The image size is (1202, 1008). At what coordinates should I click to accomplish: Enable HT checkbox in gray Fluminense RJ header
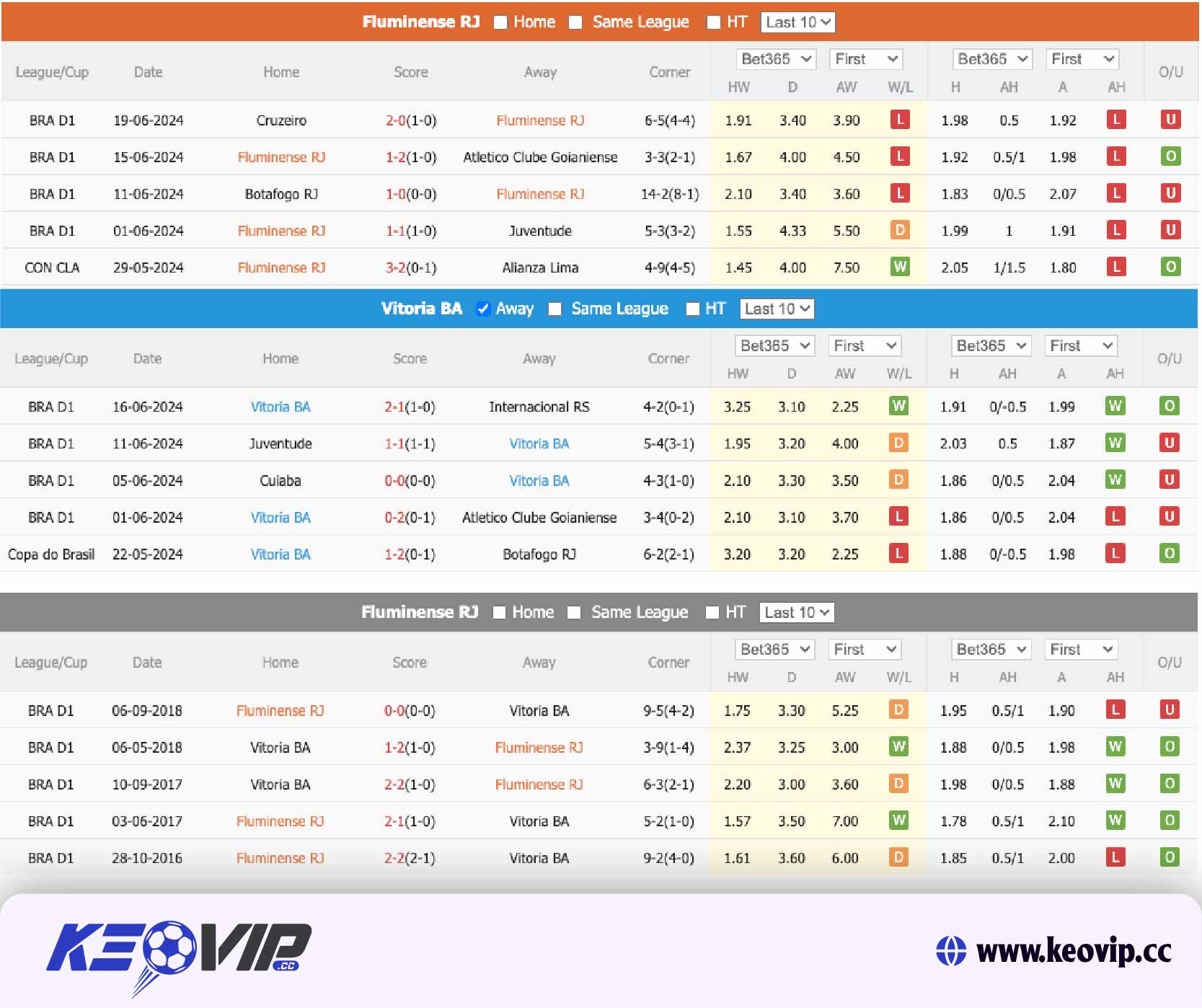pos(712,612)
